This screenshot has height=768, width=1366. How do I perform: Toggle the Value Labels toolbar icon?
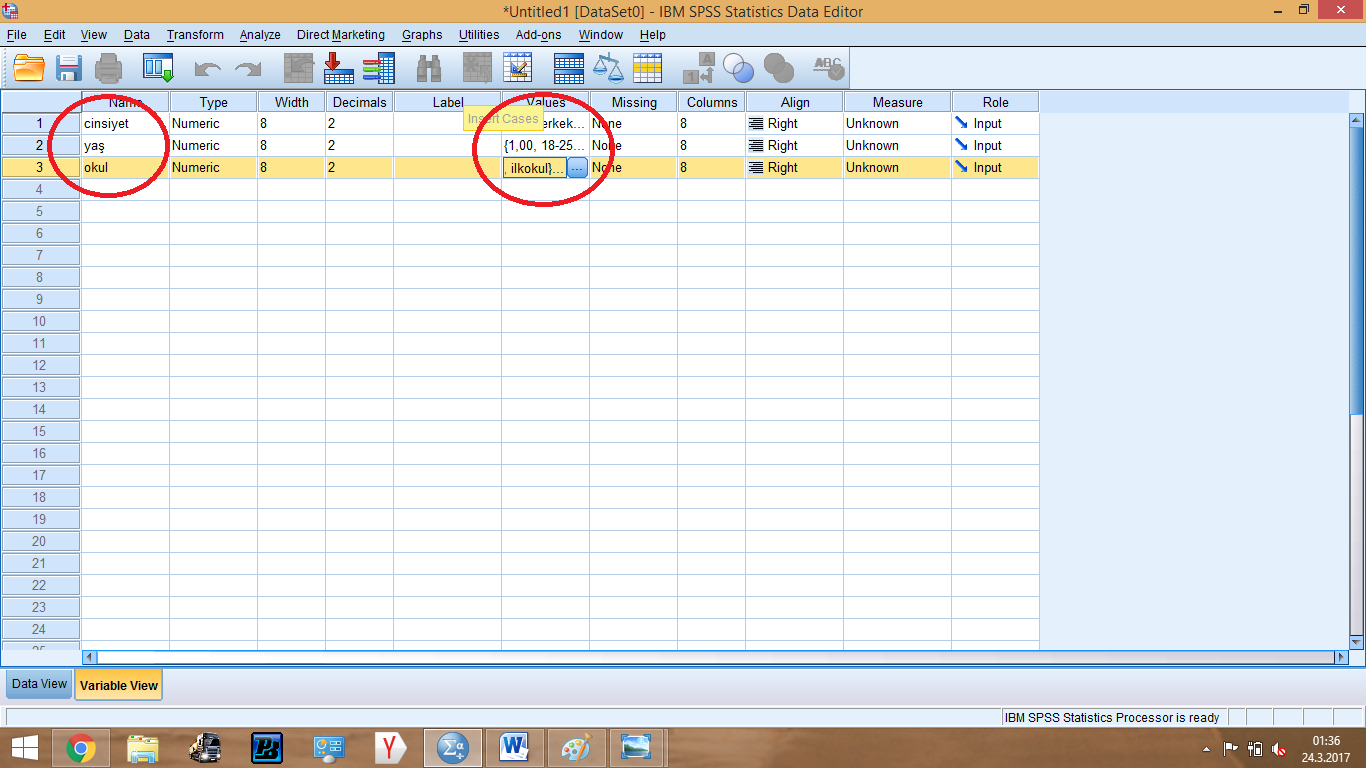699,68
